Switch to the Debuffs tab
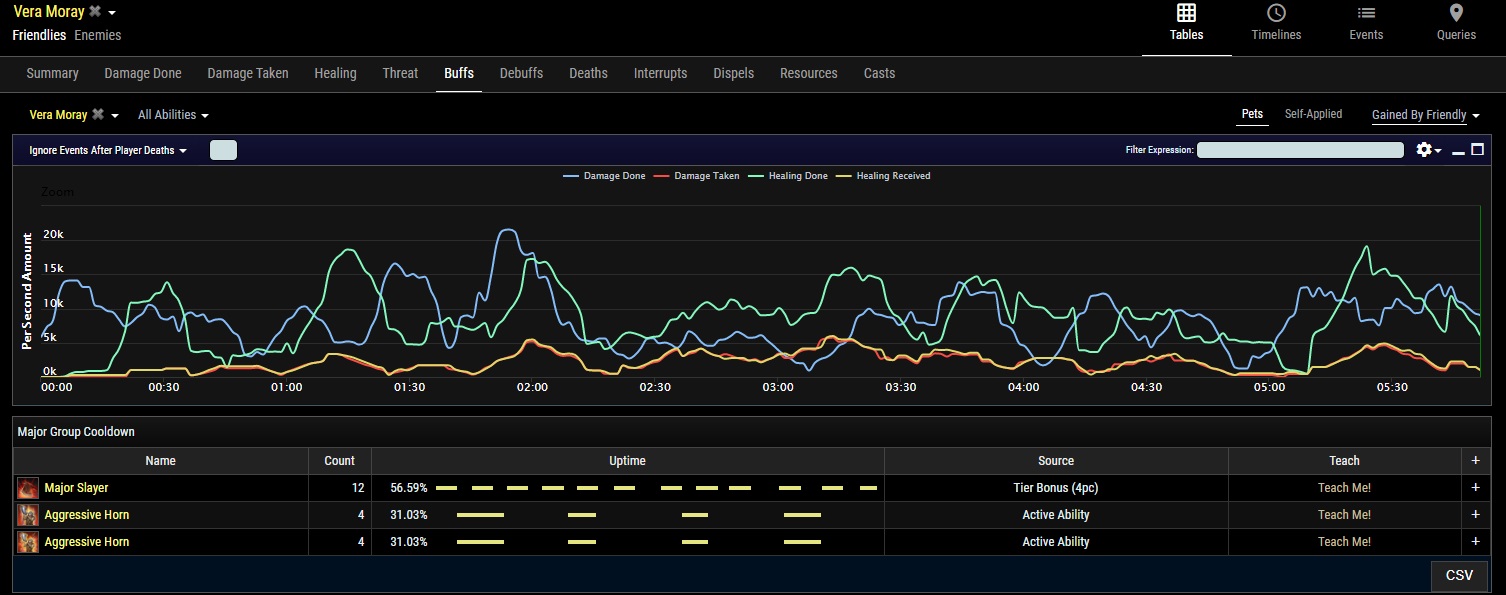Viewport: 1506px width, 595px height. [x=521, y=73]
